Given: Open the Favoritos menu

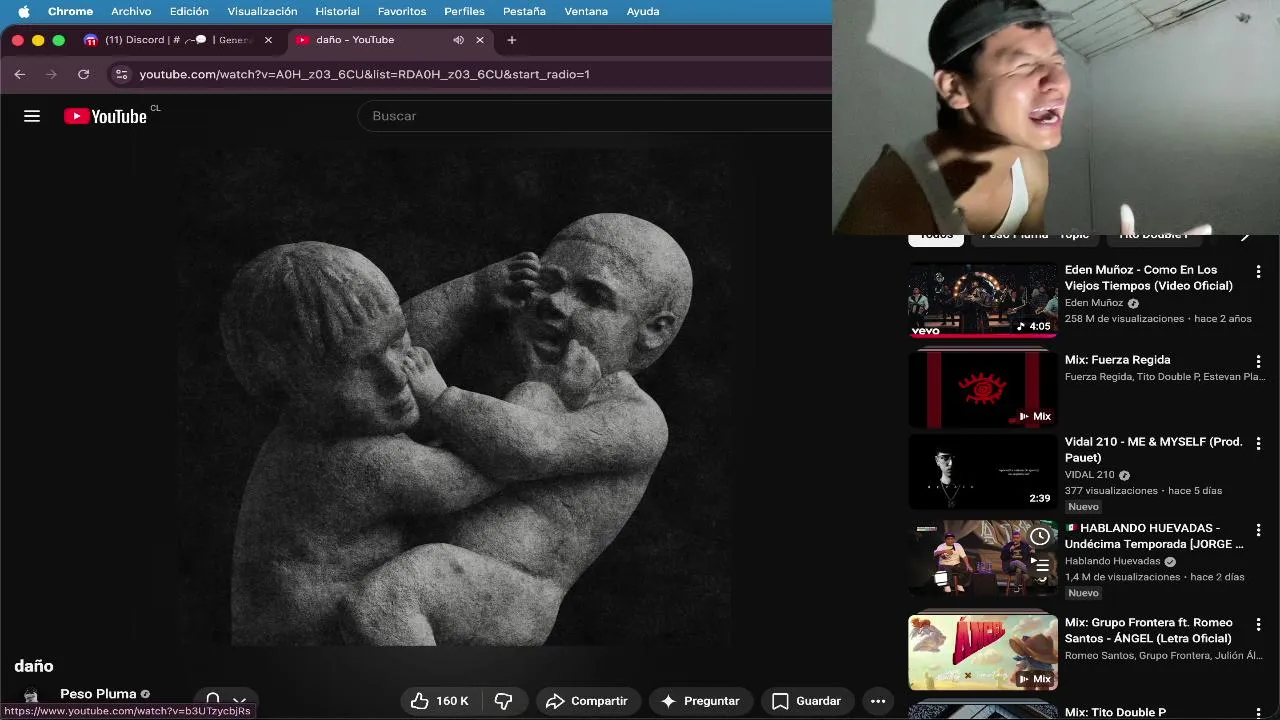Looking at the screenshot, I should (x=402, y=11).
